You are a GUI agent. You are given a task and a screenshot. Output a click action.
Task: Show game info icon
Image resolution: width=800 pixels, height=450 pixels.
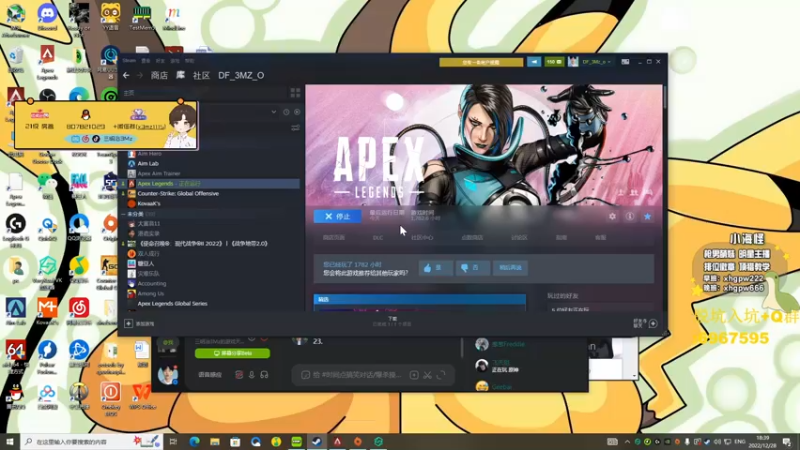[630, 216]
